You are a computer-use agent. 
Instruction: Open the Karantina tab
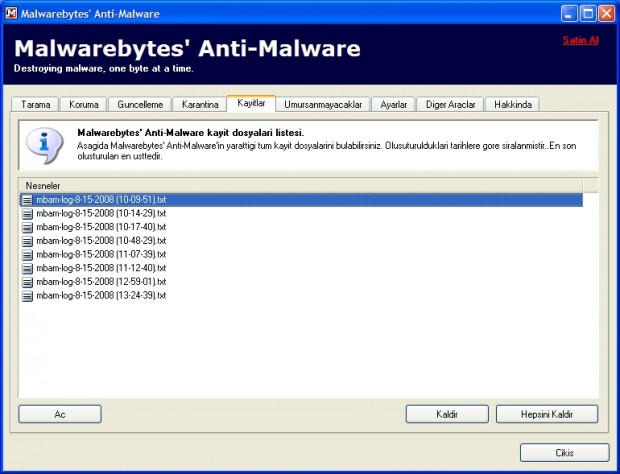click(200, 104)
